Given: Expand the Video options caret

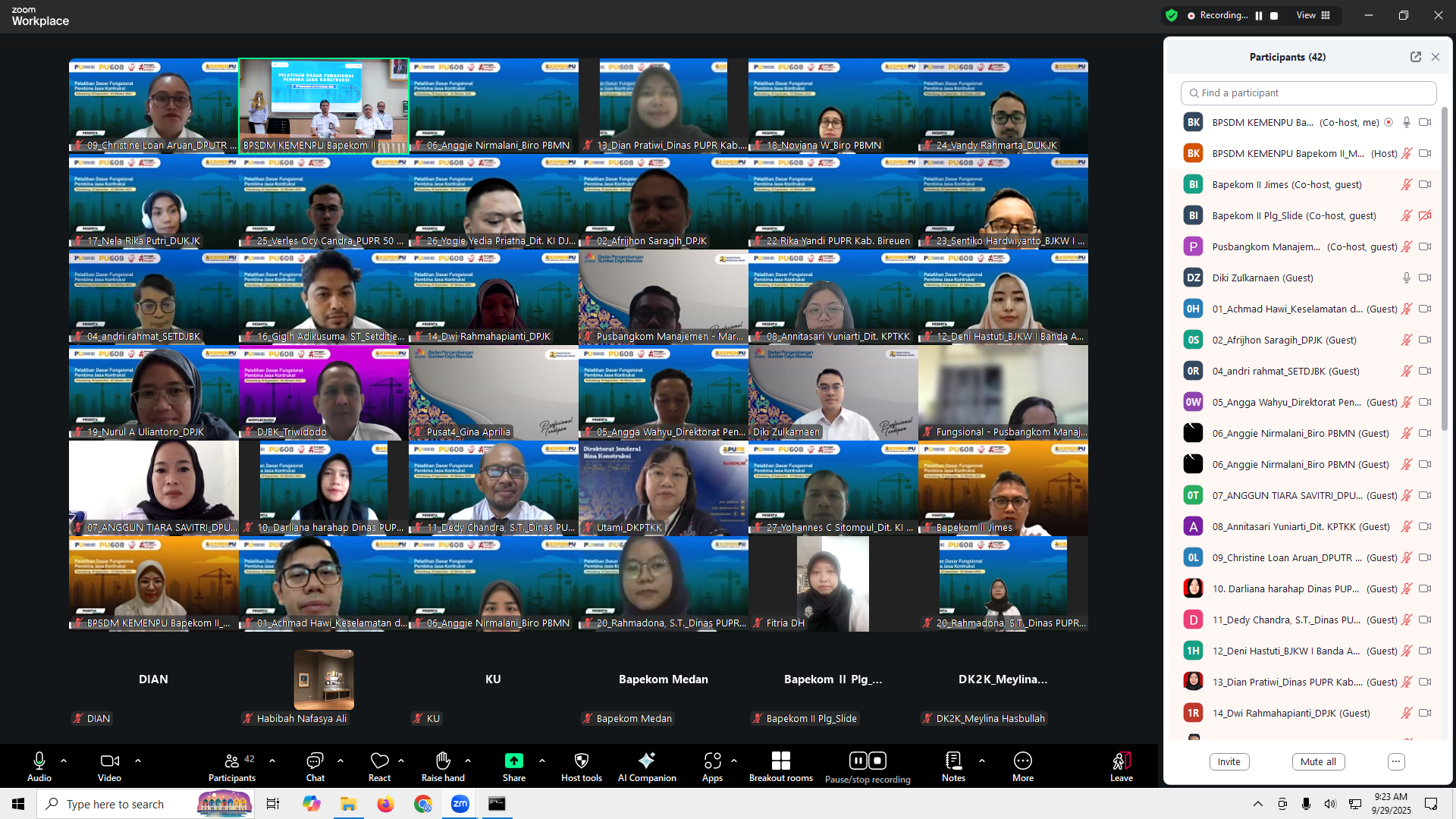Looking at the screenshot, I should 138,760.
